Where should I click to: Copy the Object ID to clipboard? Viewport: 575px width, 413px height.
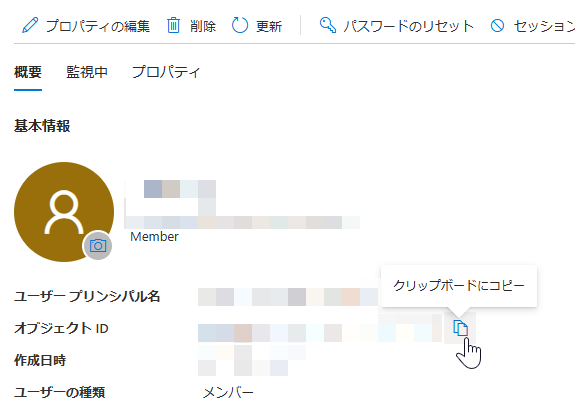point(460,328)
